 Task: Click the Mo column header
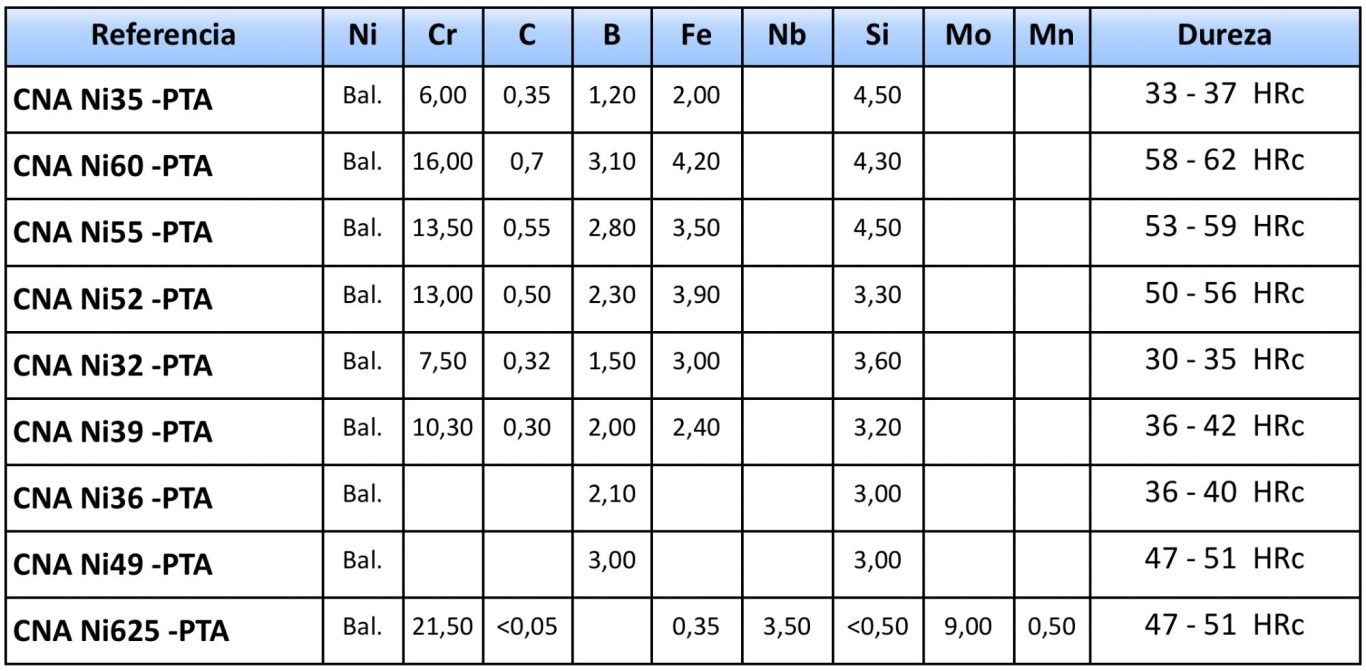click(x=968, y=35)
